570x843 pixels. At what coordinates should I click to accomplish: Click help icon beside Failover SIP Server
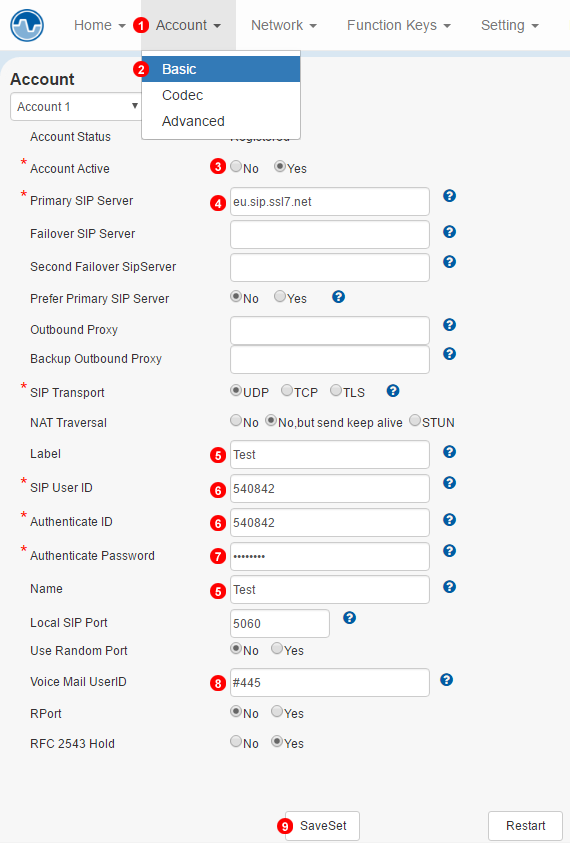pyautogui.click(x=450, y=232)
